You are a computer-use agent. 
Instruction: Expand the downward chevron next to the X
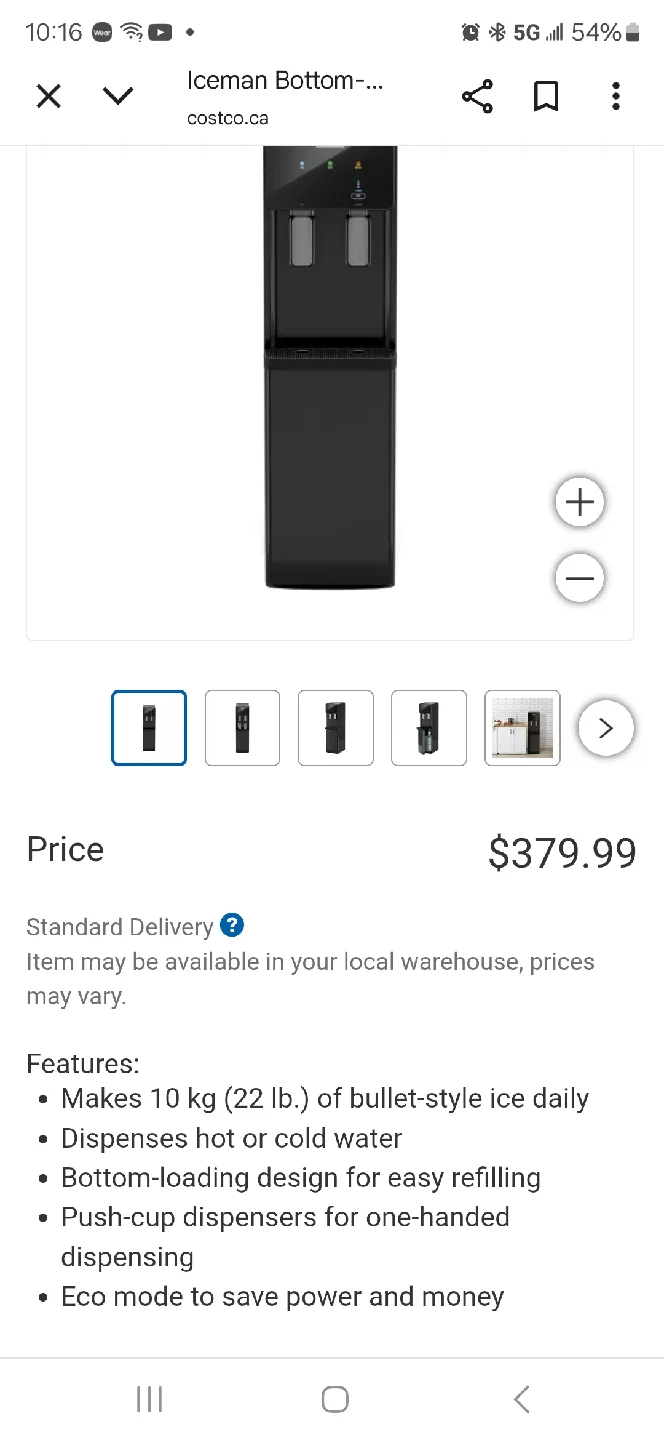click(118, 97)
